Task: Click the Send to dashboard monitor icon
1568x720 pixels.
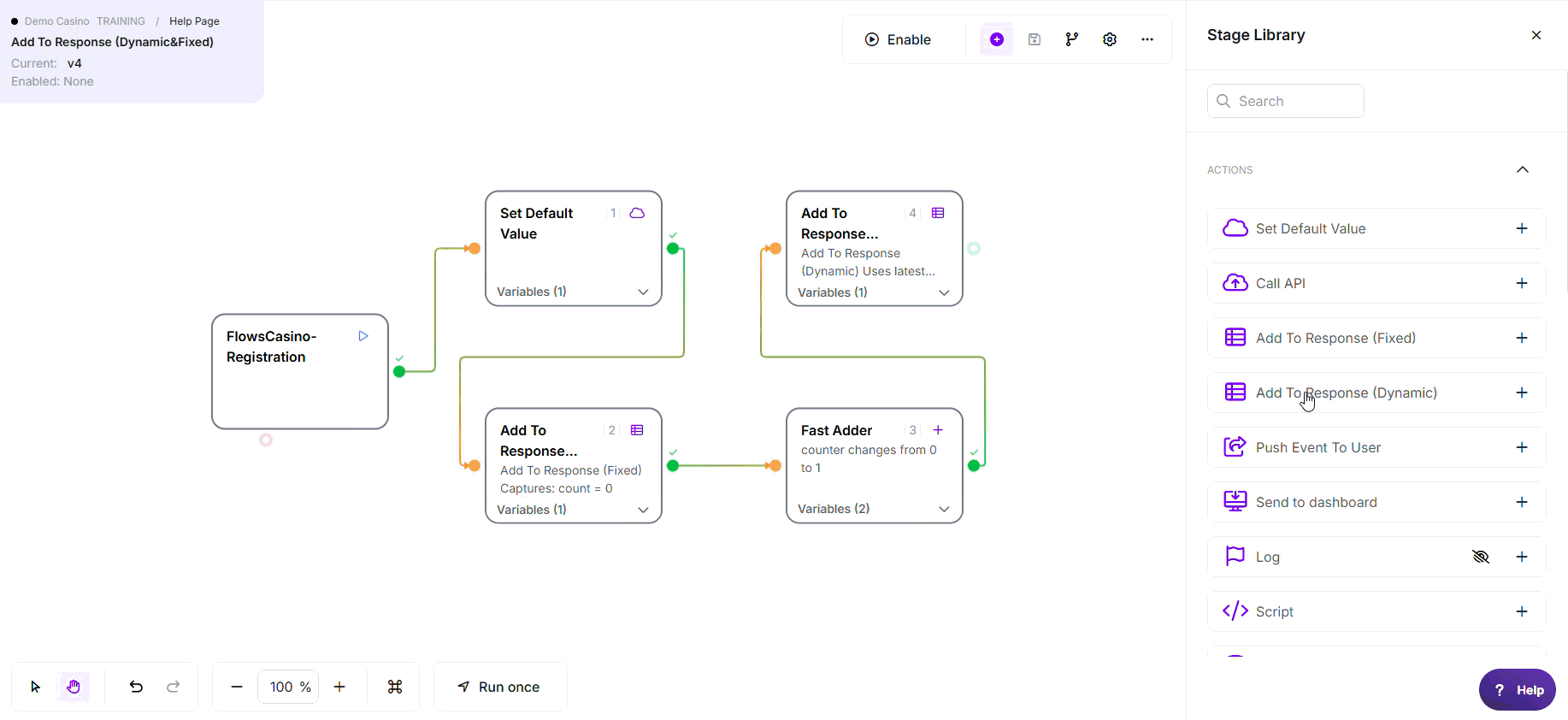Action: (x=1235, y=501)
